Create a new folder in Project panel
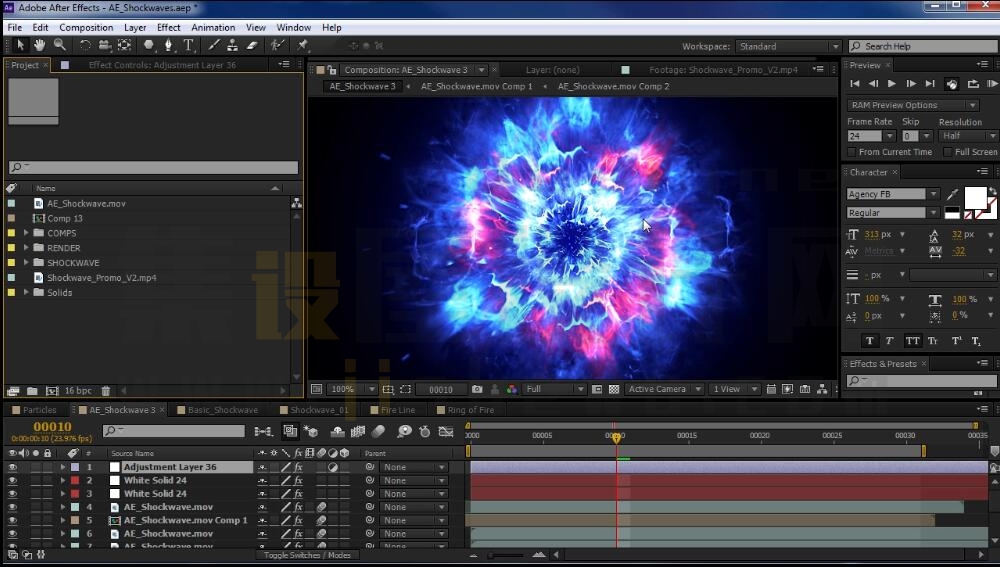 pyautogui.click(x=32, y=391)
